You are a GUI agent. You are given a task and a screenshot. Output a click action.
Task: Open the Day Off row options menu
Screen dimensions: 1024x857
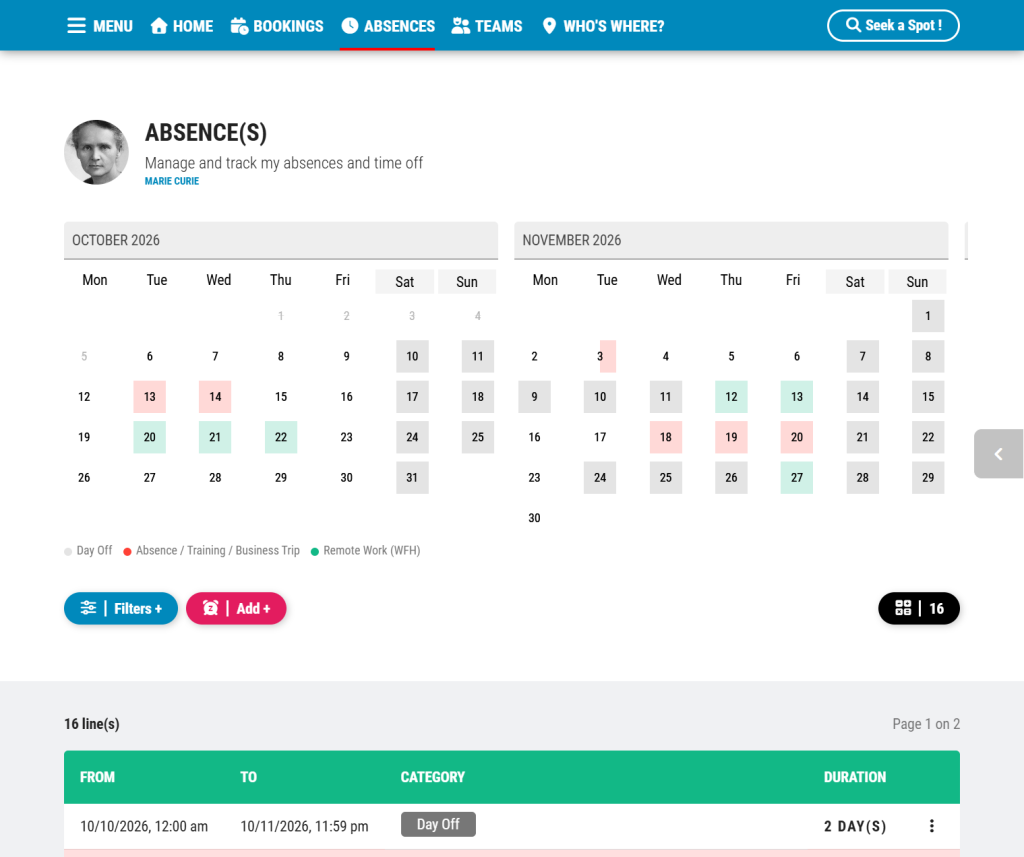pos(932,826)
